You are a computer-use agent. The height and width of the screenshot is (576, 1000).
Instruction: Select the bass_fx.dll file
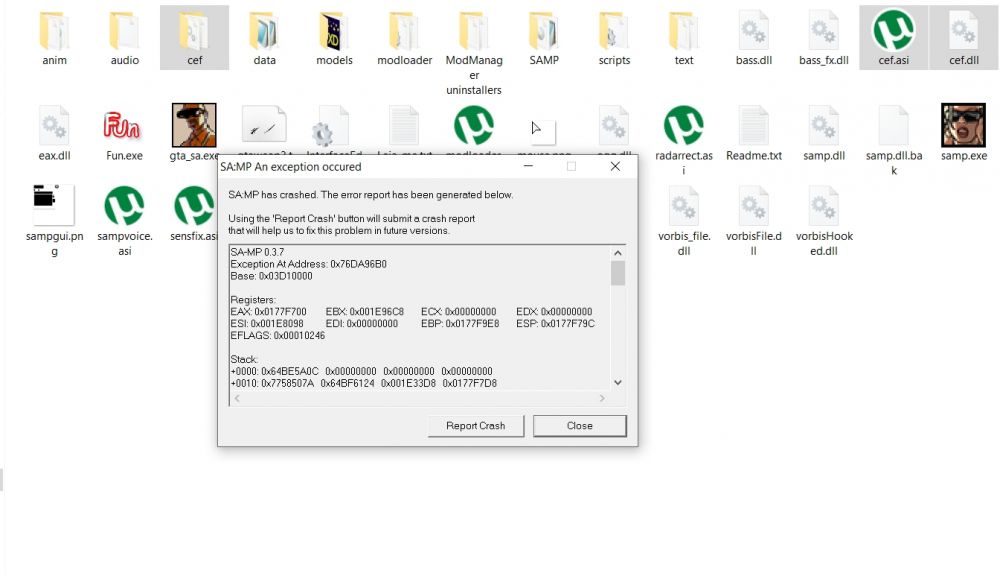tap(824, 37)
